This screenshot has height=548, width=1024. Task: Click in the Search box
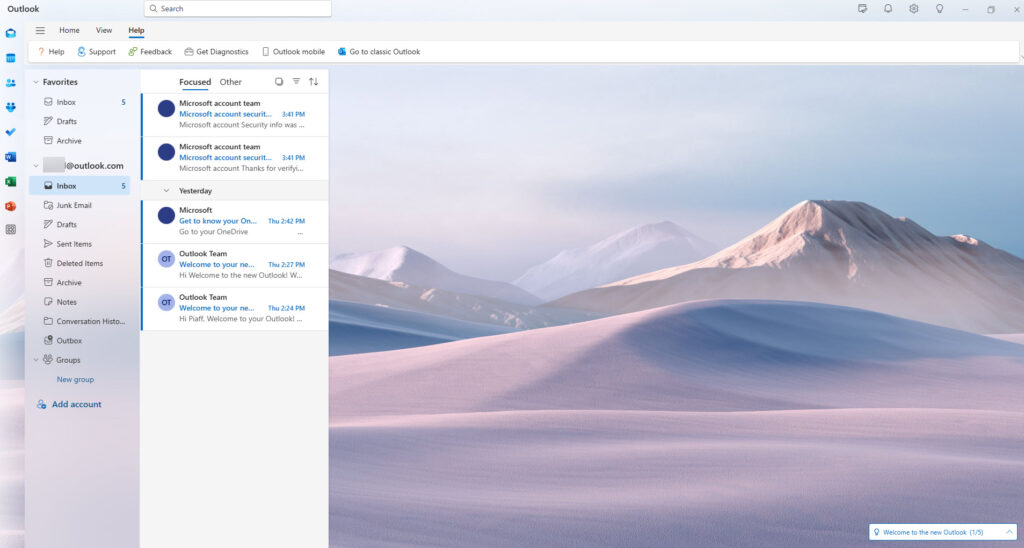pos(238,8)
